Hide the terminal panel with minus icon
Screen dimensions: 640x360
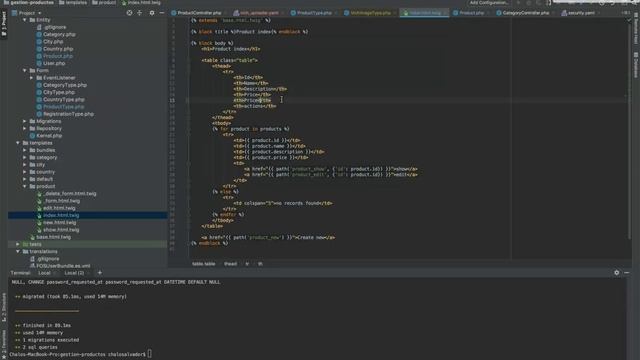(627, 273)
